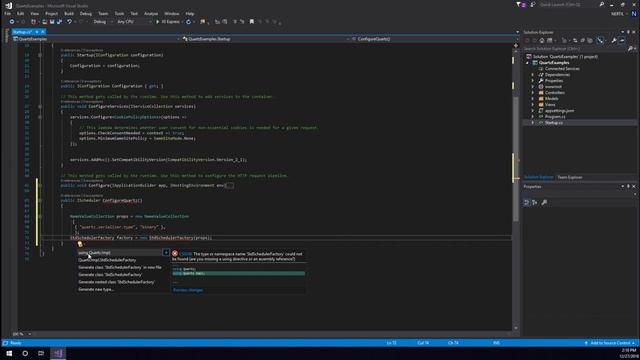Toggle auto-hide pin on Properties panel
The height and width of the screenshot is (360, 640).
click(x=629, y=187)
